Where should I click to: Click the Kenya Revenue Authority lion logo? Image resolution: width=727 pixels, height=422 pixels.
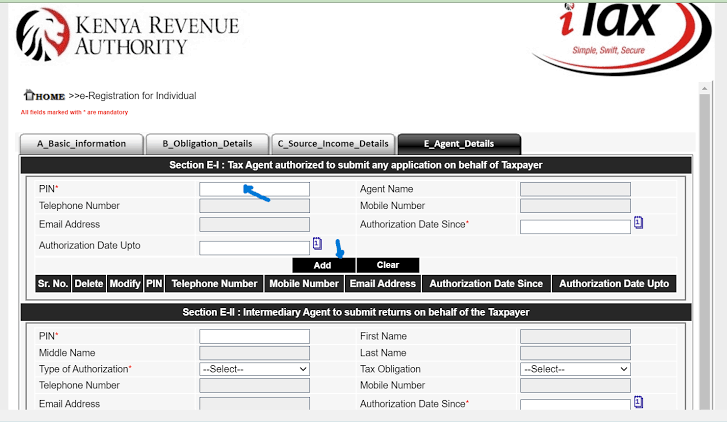tap(43, 35)
